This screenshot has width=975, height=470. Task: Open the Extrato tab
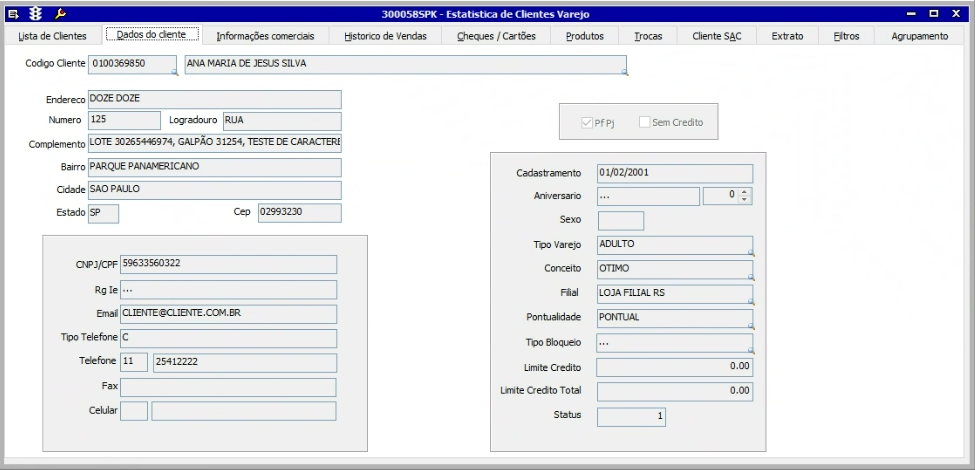click(787, 36)
